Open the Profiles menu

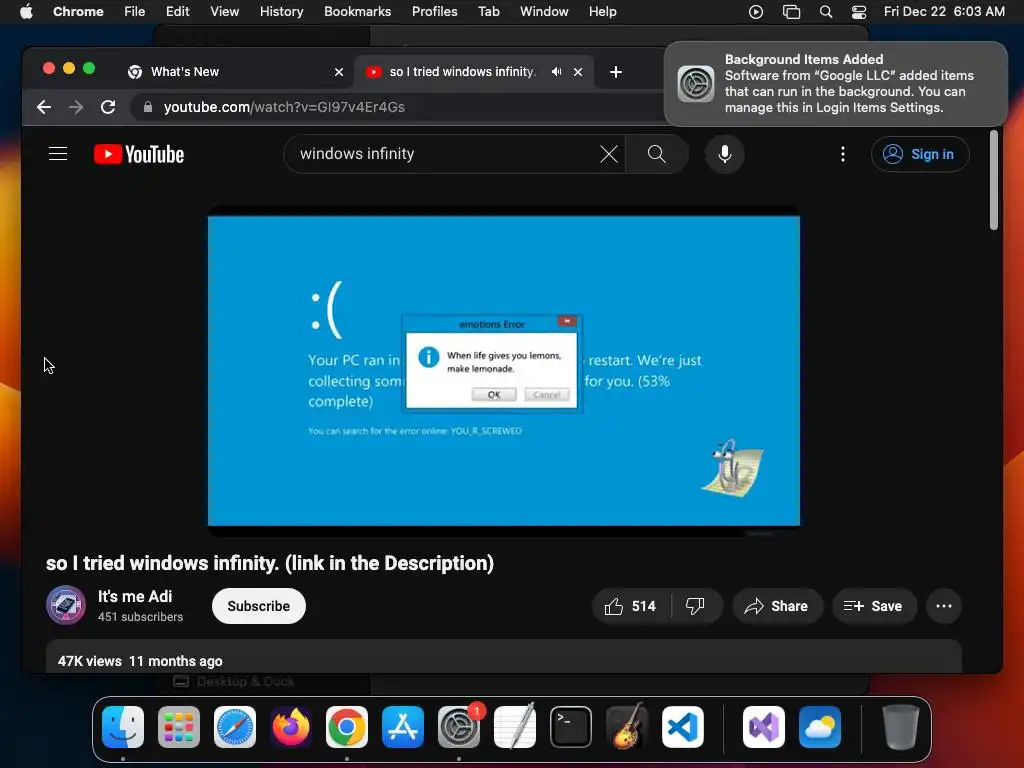[x=434, y=12]
